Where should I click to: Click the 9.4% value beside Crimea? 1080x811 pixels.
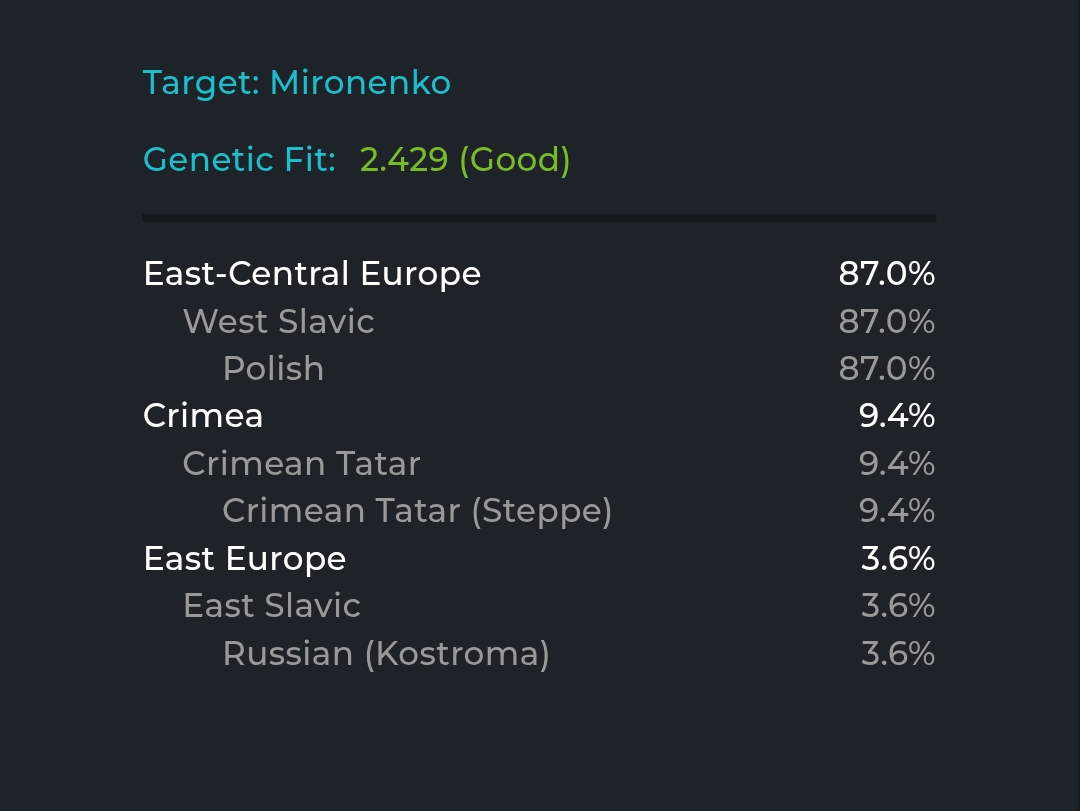(x=897, y=416)
